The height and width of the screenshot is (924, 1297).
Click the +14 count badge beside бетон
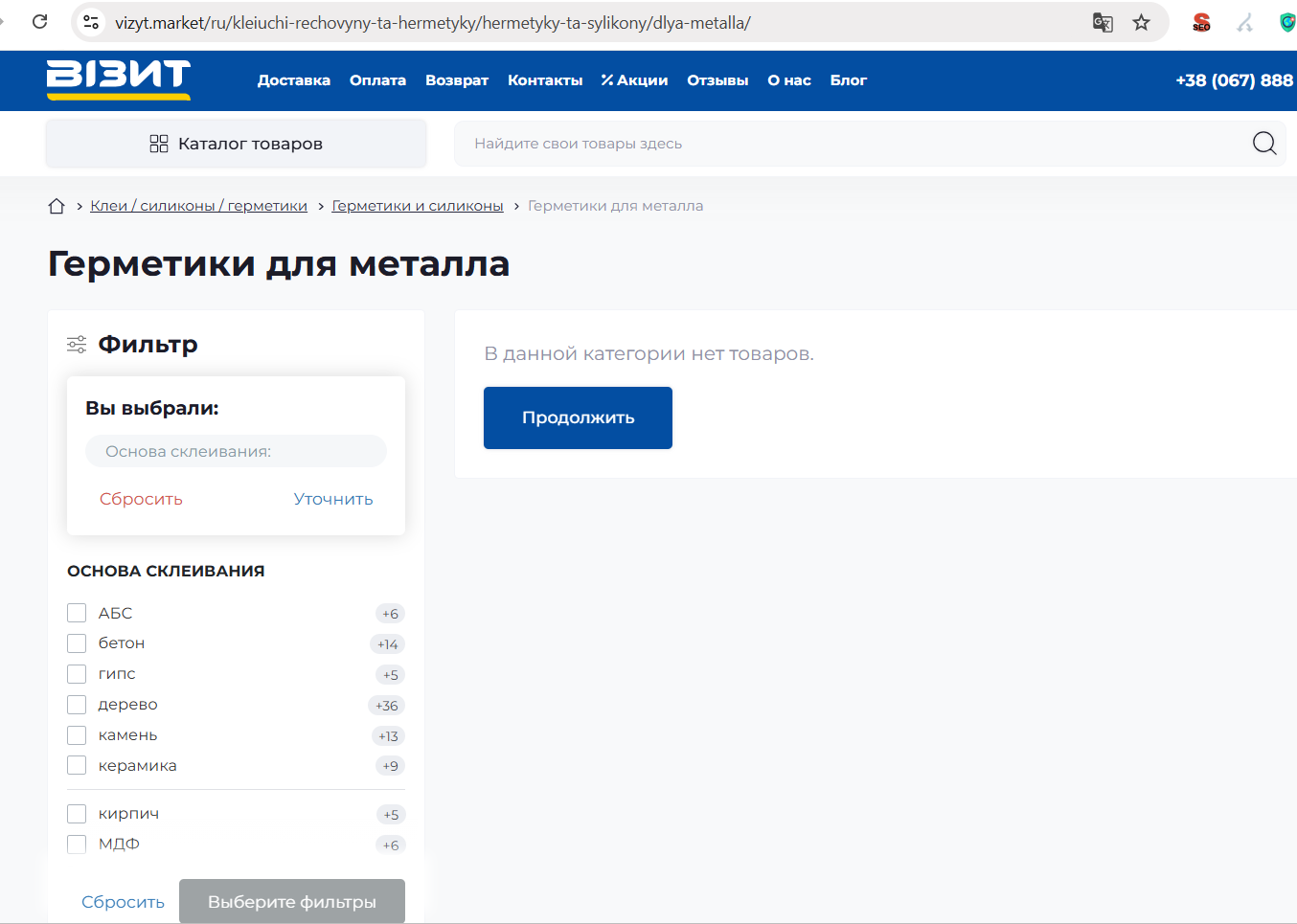point(387,644)
